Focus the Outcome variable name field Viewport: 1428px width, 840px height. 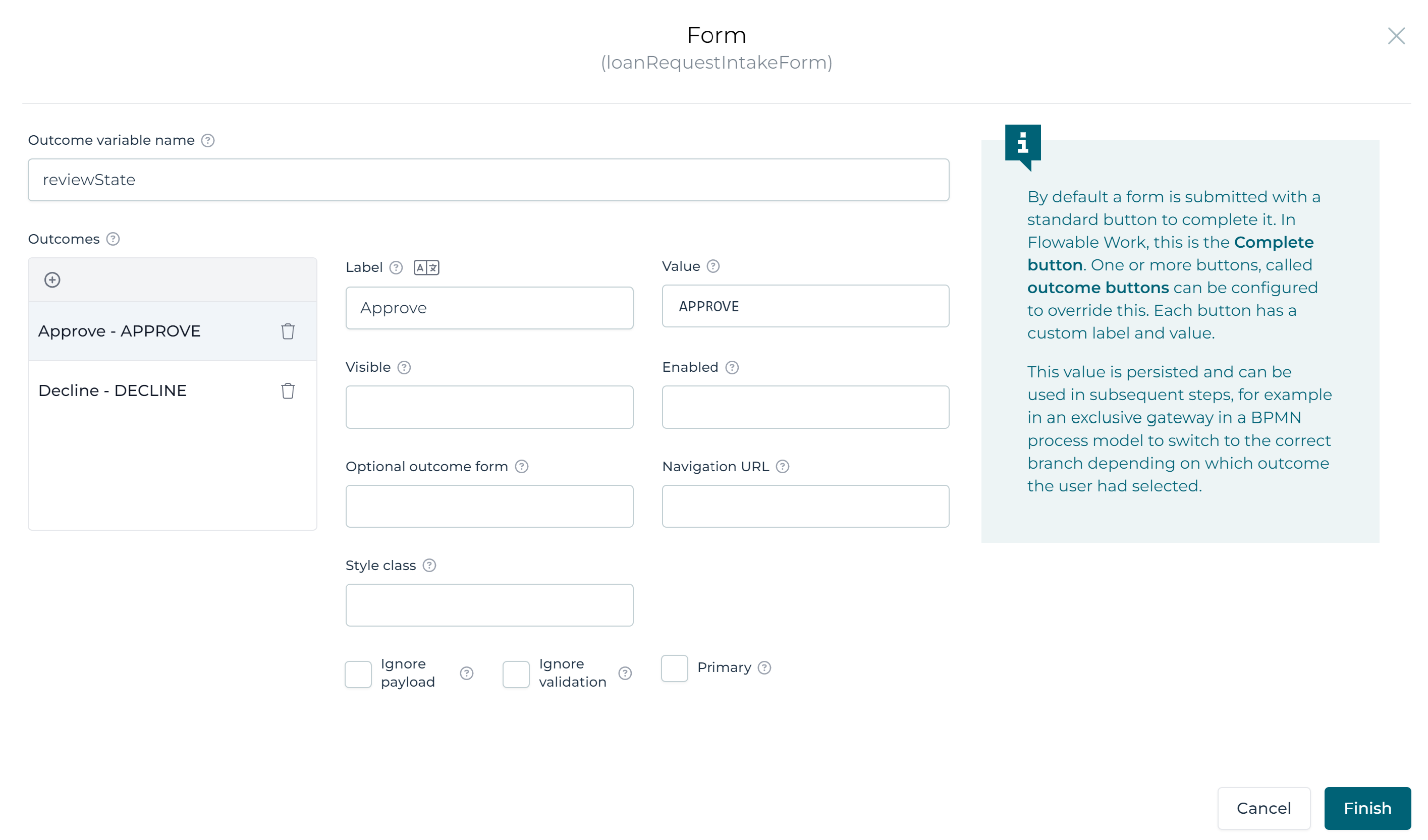(x=488, y=180)
